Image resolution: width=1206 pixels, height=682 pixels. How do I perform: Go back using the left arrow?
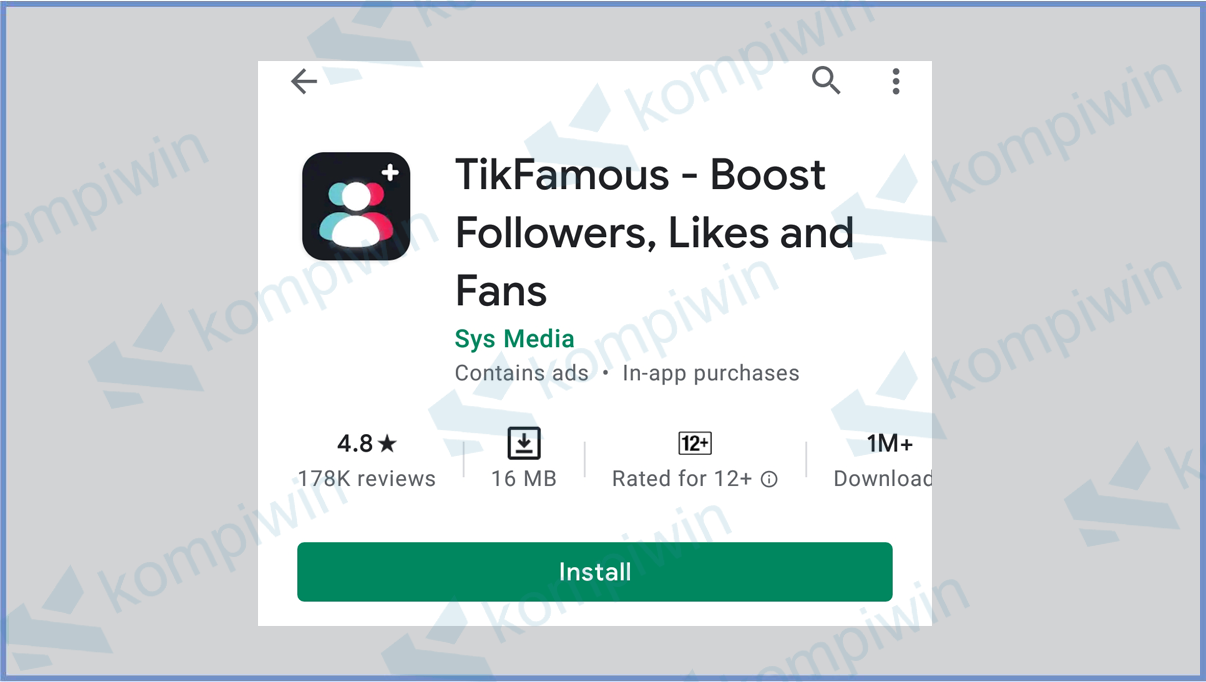tap(304, 81)
